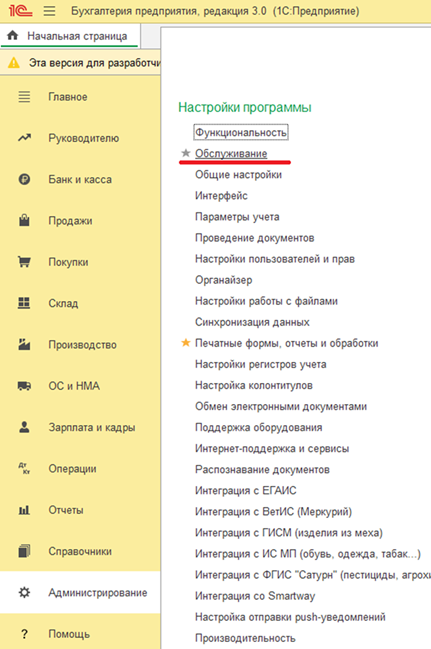Open Интеграция с ФГИС "Сатурн" link
This screenshot has height=649, width=431.
(313, 575)
